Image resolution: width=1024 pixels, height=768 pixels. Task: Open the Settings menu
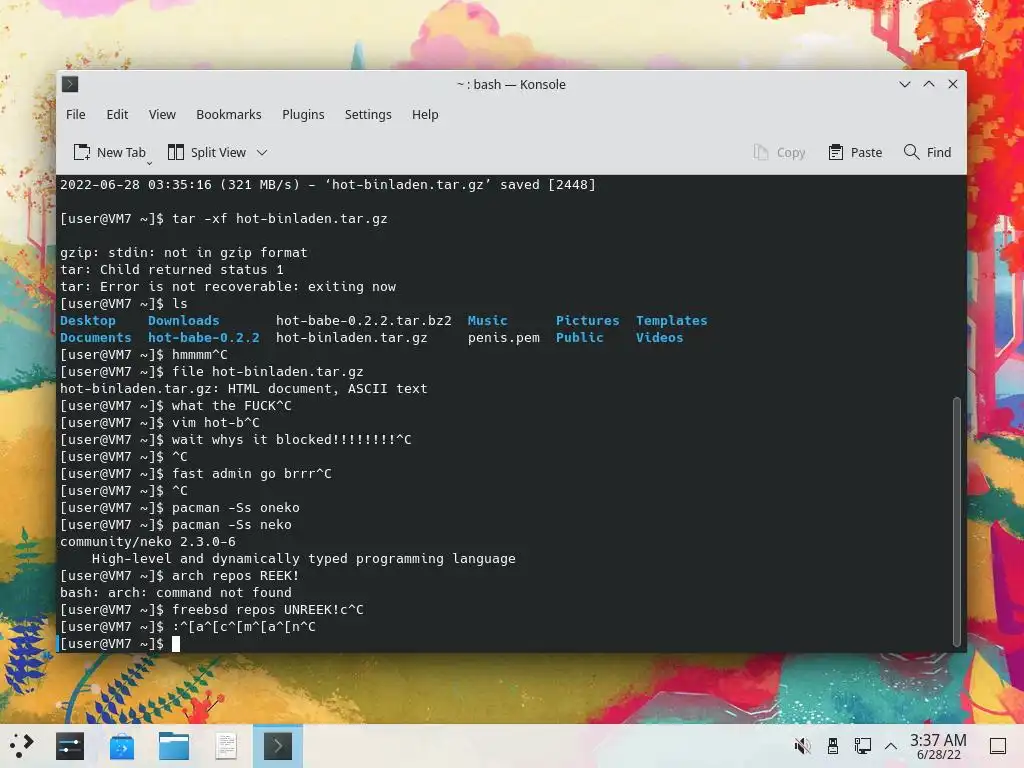pos(368,114)
